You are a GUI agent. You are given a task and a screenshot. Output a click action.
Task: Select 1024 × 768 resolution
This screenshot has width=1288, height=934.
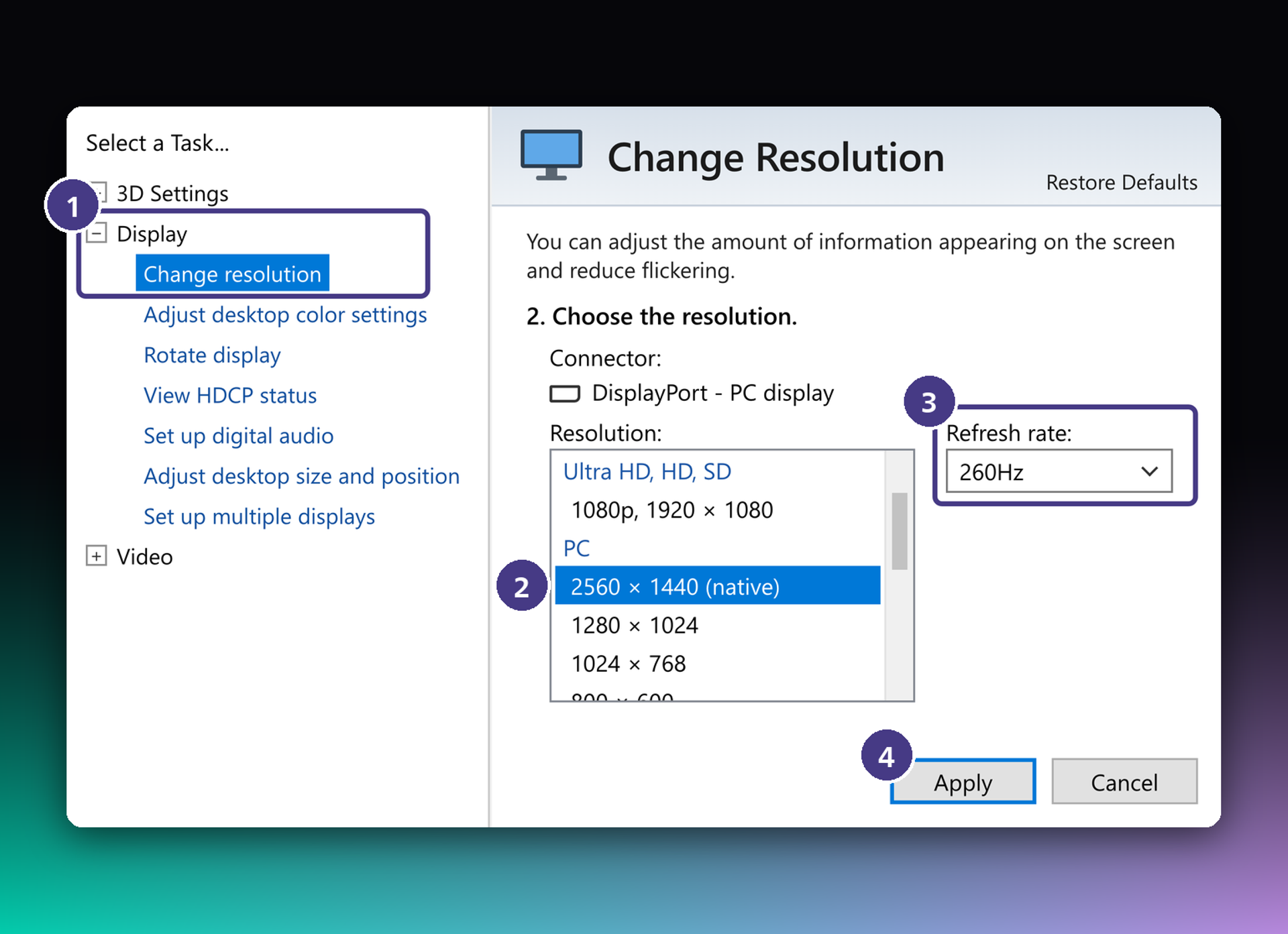[x=717, y=663]
